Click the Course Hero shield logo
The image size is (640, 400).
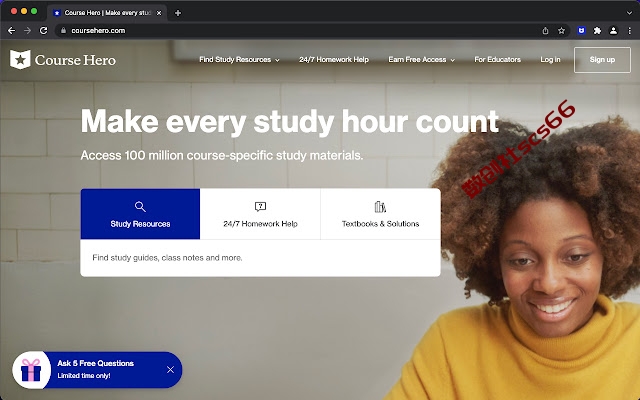[20, 60]
